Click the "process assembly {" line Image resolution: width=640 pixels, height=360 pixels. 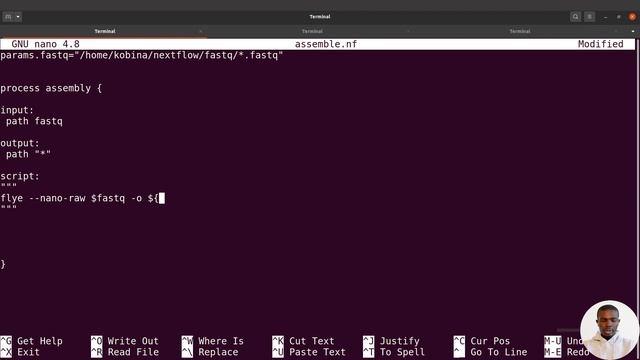[x=51, y=88]
